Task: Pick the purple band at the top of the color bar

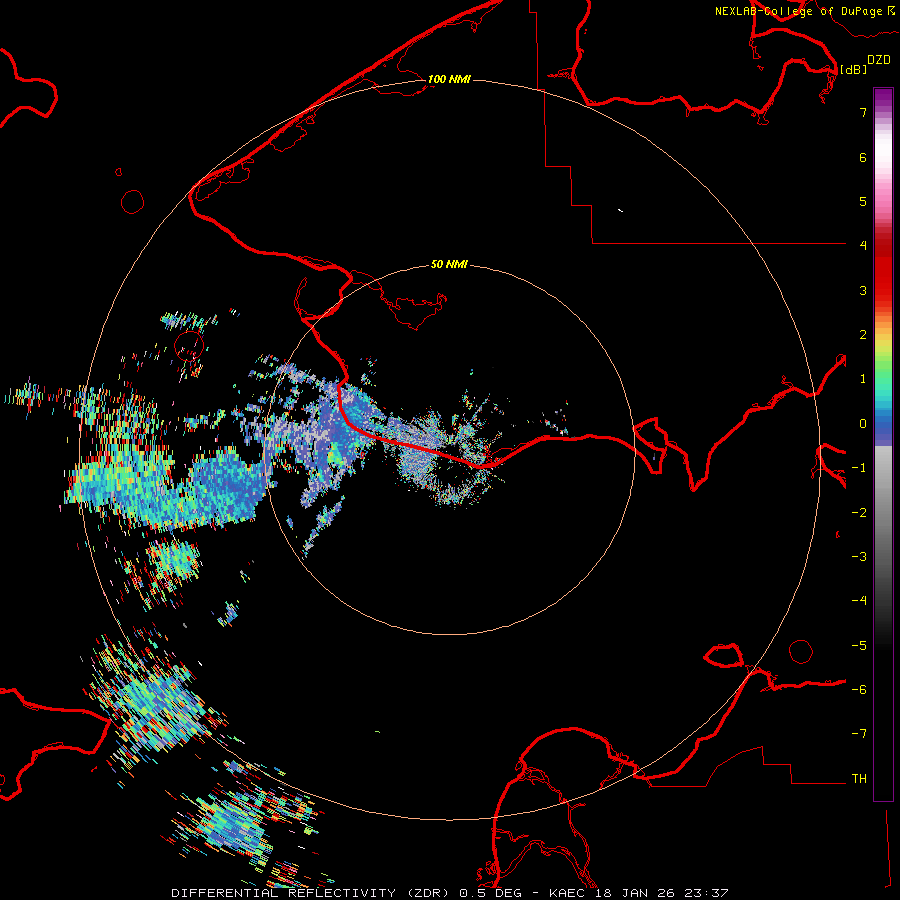Action: 883,98
